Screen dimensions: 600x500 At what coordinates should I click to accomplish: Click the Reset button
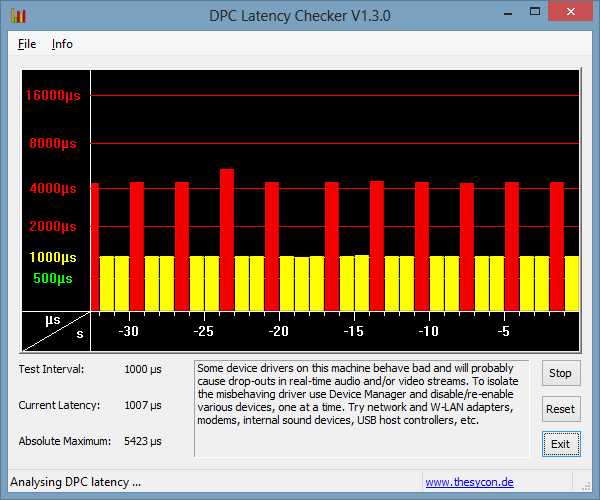click(561, 409)
